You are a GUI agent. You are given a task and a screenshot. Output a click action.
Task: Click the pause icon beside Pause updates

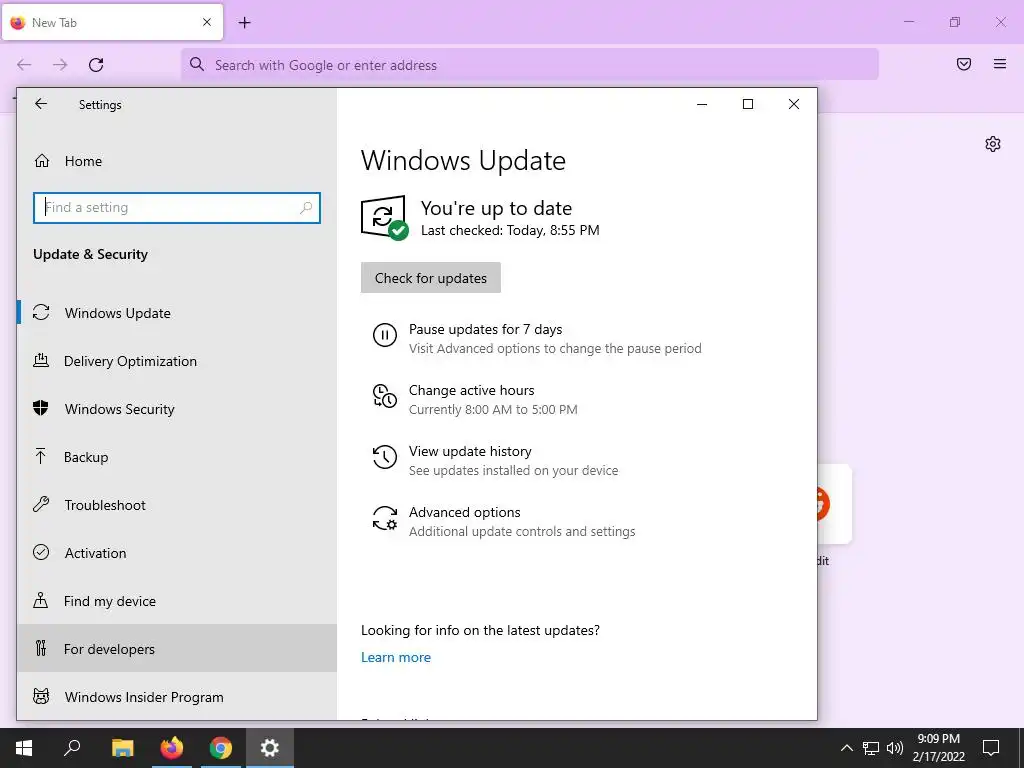(385, 336)
